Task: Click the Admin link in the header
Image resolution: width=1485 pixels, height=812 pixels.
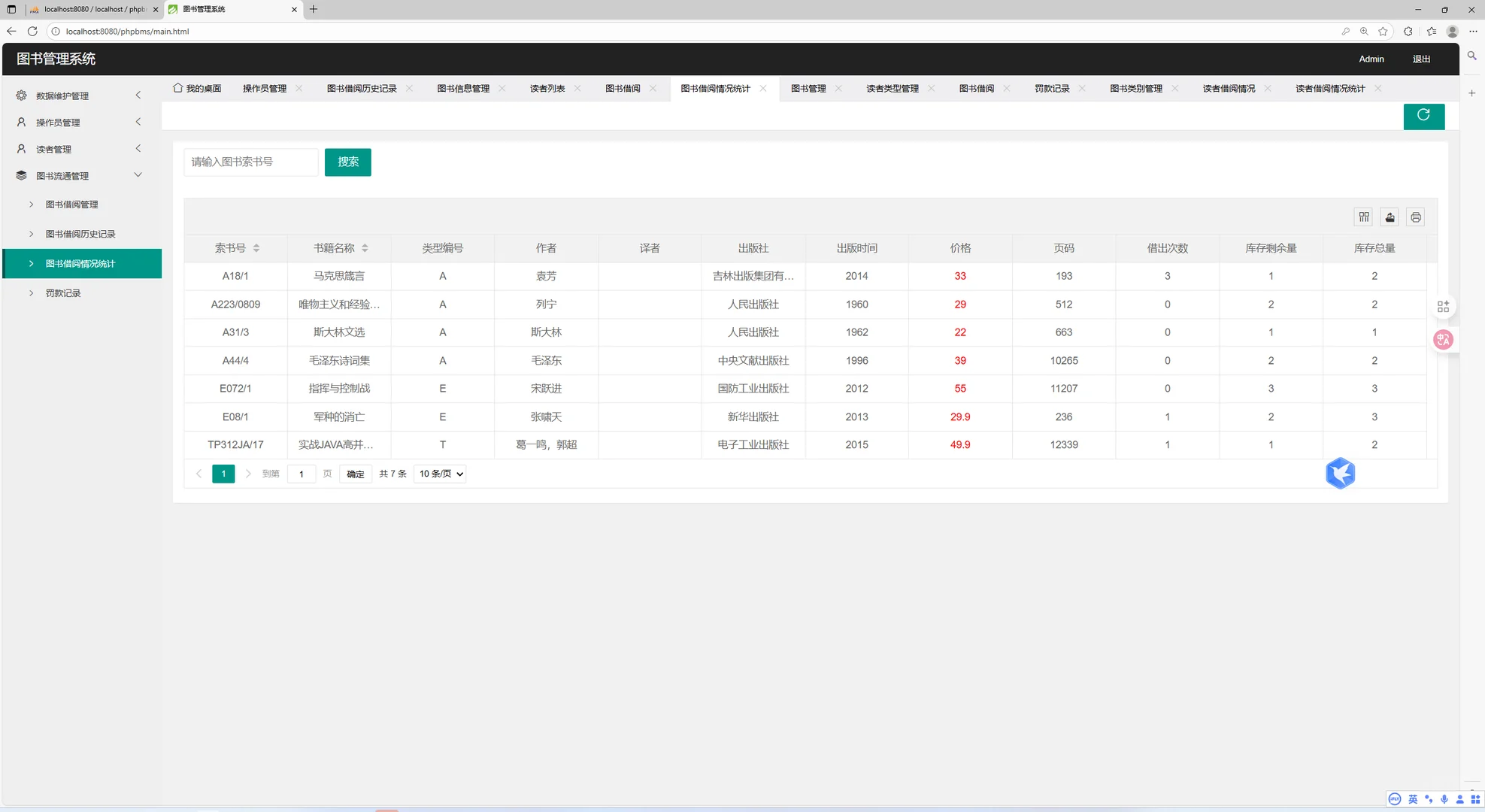Action: pyautogui.click(x=1371, y=59)
